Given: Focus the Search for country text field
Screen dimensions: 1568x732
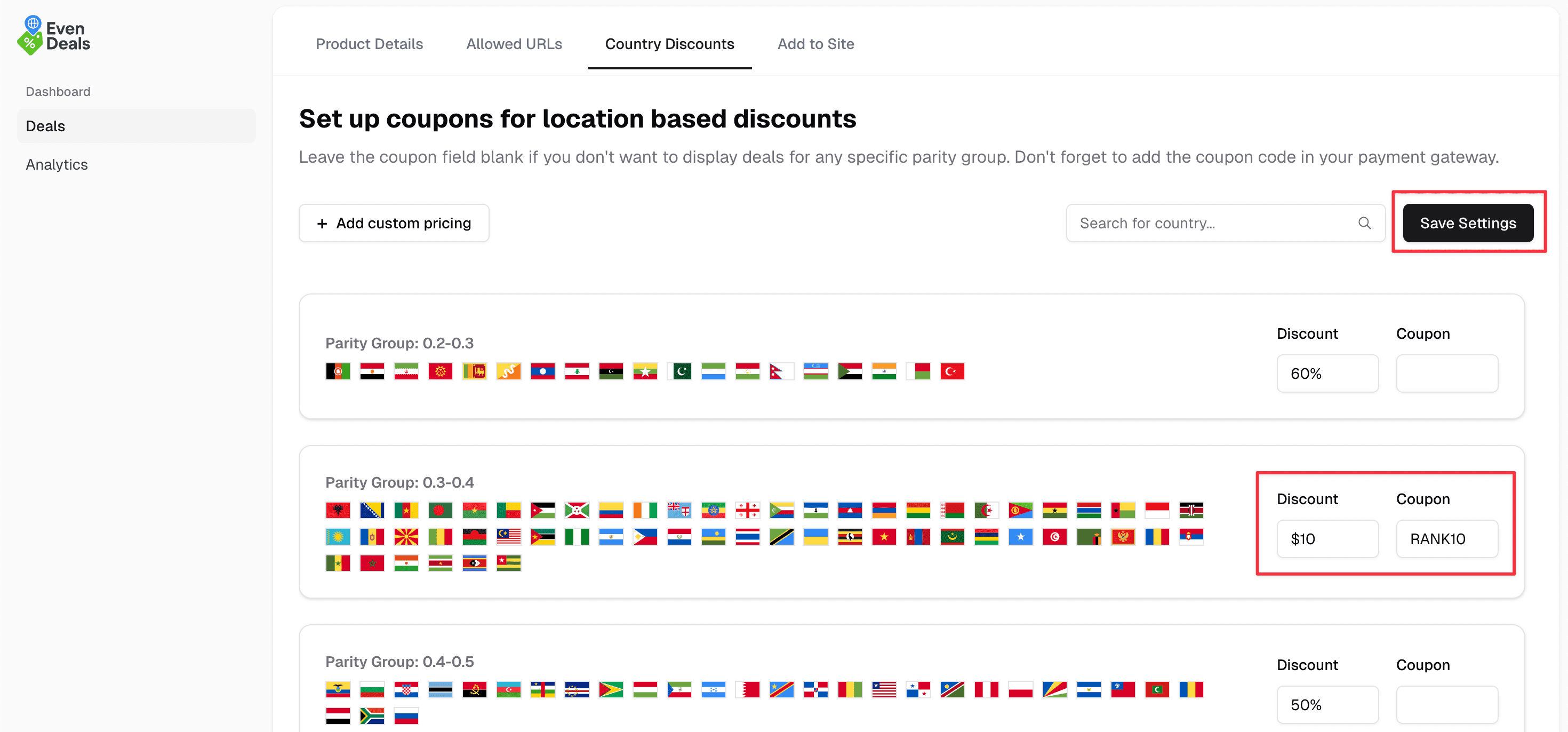Looking at the screenshot, I should (x=1226, y=223).
